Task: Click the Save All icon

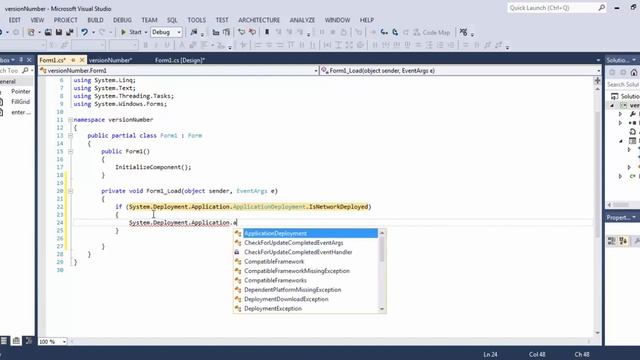Action: click(x=69, y=32)
